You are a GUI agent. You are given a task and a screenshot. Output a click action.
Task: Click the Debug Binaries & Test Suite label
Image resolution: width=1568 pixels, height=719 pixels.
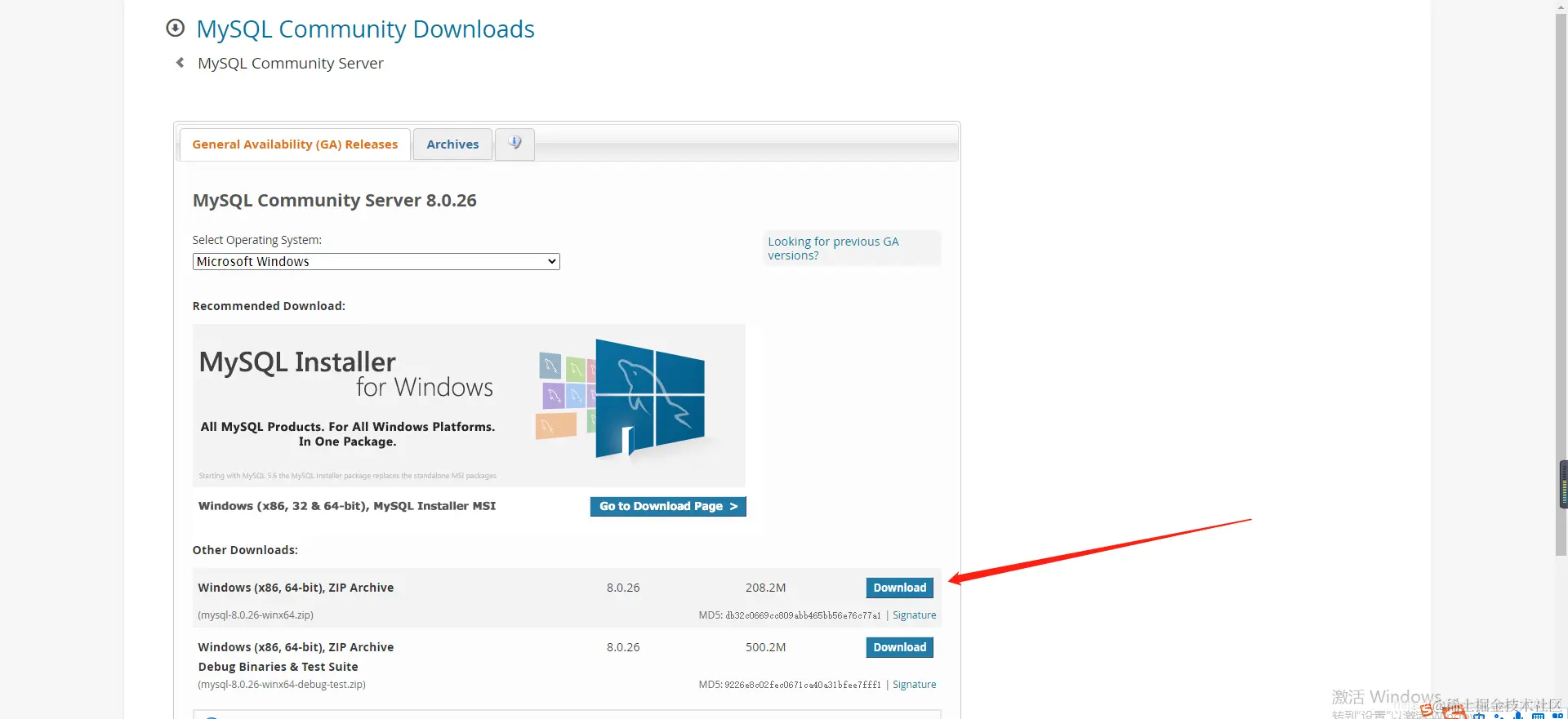pyautogui.click(x=278, y=667)
